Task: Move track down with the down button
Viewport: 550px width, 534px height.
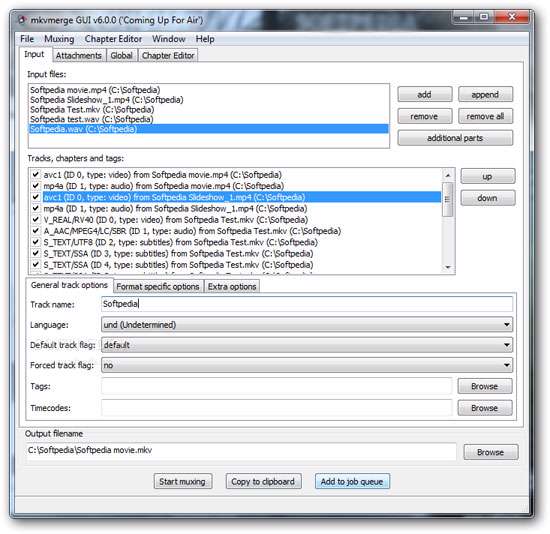Action: coord(488,198)
